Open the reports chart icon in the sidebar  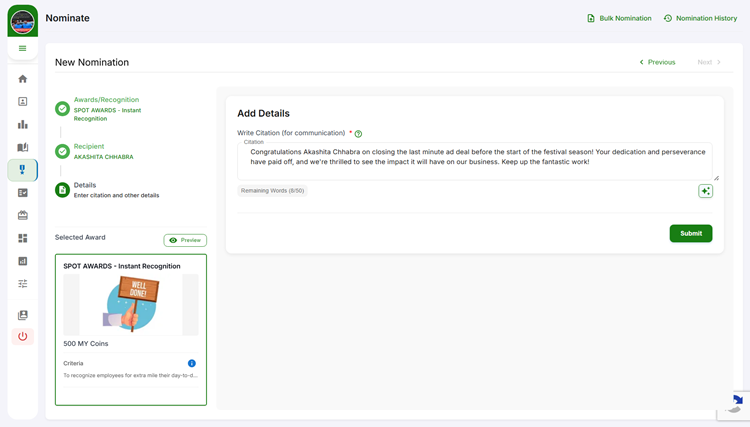[x=22, y=261]
